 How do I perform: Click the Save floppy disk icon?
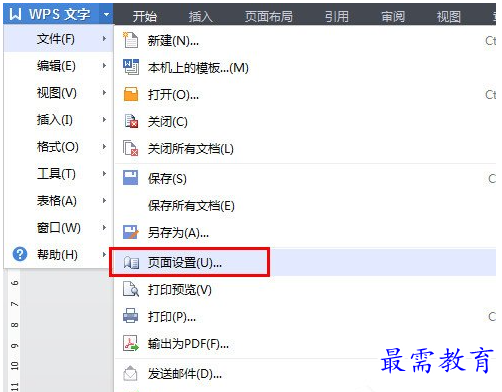click(130, 178)
